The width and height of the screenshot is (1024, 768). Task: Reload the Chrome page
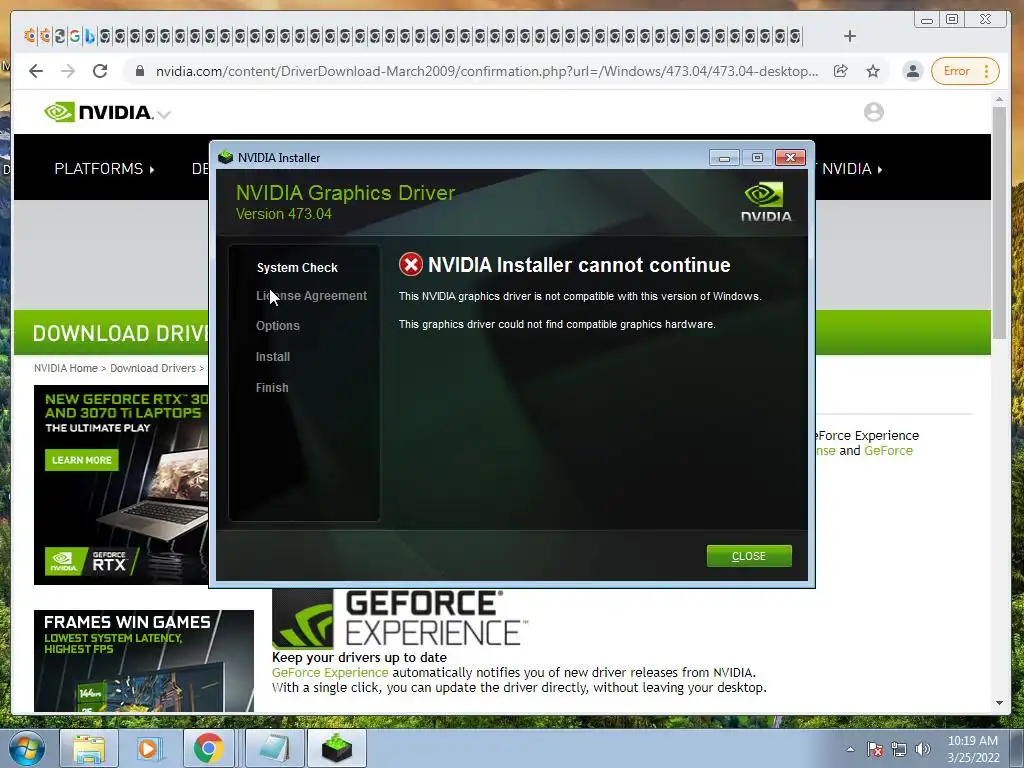[x=100, y=71]
